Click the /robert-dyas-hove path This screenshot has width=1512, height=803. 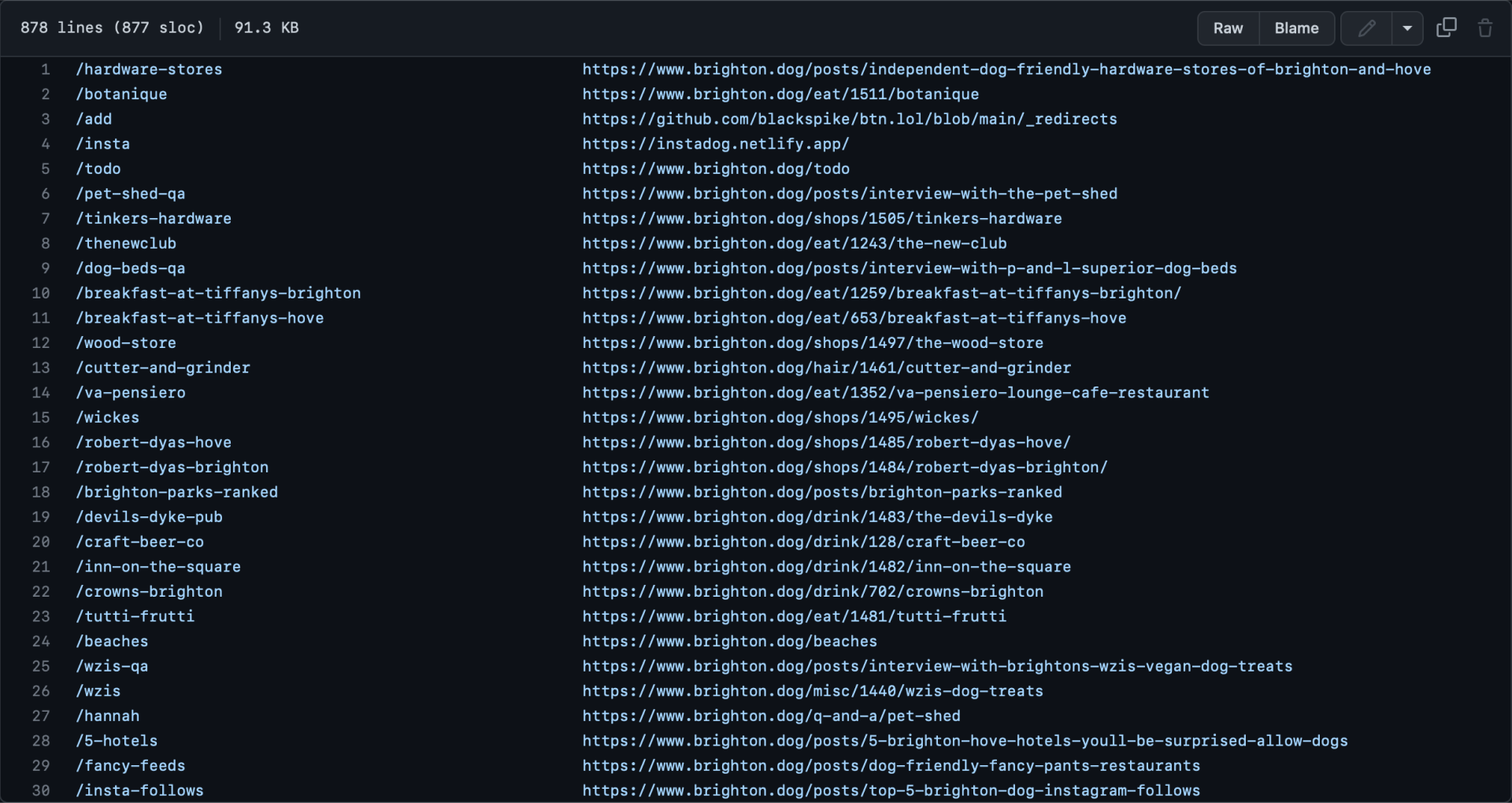tap(154, 442)
